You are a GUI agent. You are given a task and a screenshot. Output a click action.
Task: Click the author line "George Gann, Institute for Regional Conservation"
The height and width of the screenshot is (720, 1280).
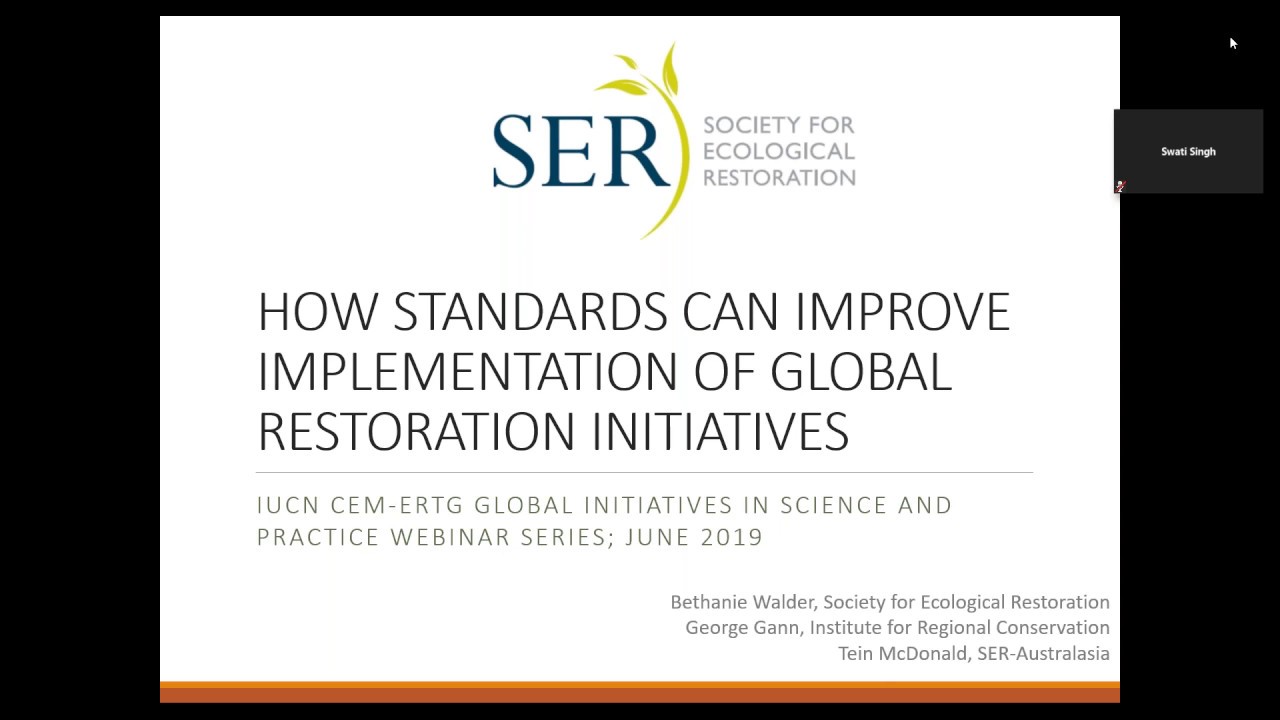click(897, 628)
